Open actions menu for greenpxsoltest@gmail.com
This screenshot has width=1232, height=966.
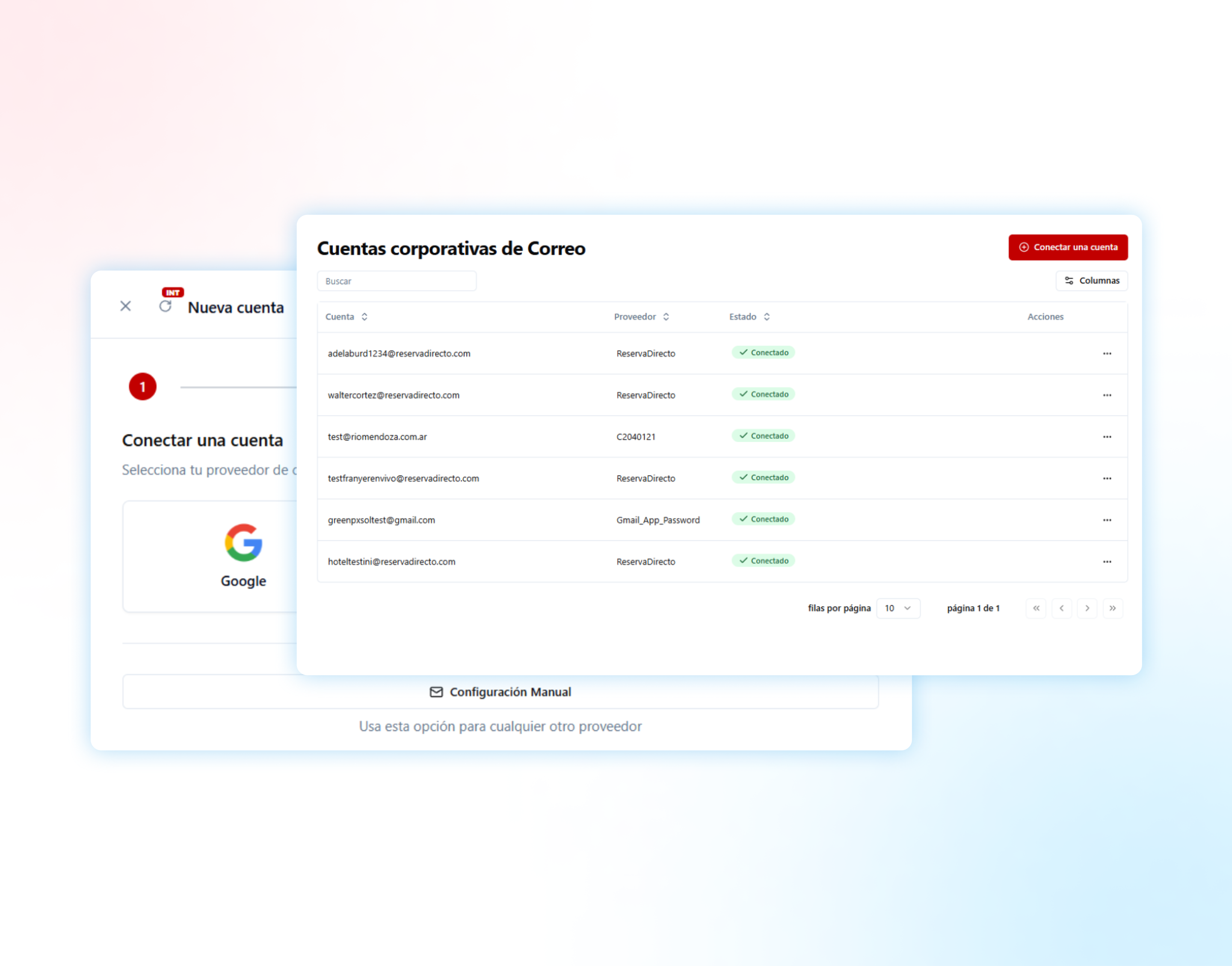tap(1107, 520)
